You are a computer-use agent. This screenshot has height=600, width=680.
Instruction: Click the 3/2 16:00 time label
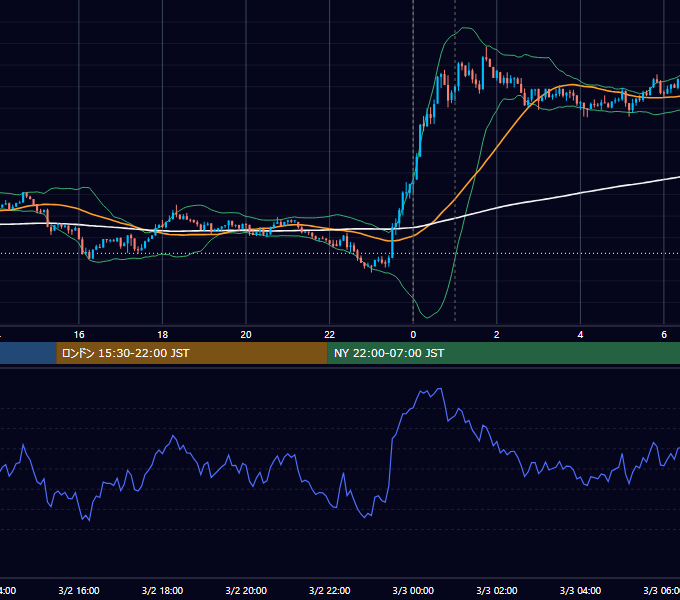(79, 590)
